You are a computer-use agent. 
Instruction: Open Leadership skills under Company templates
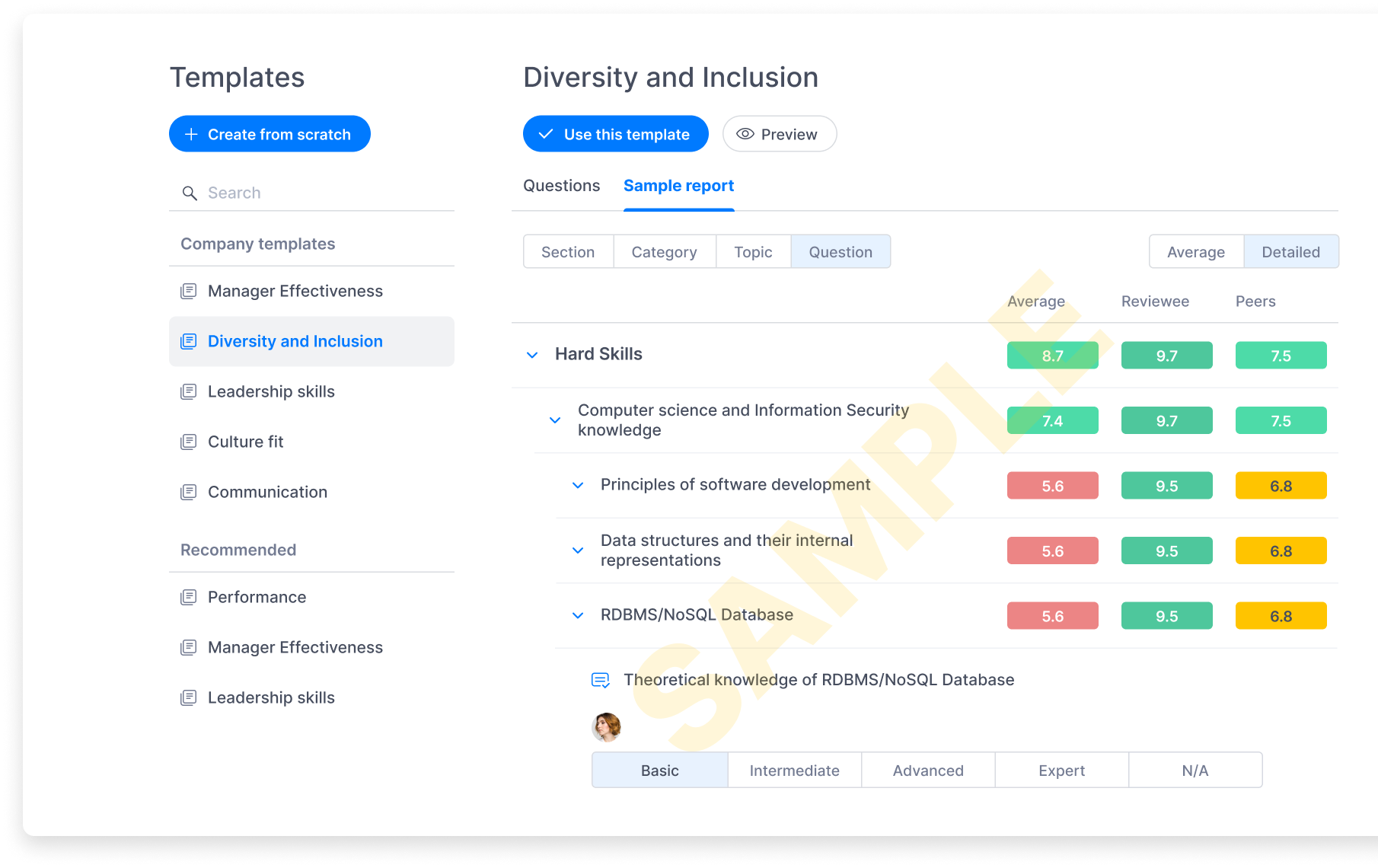point(270,391)
